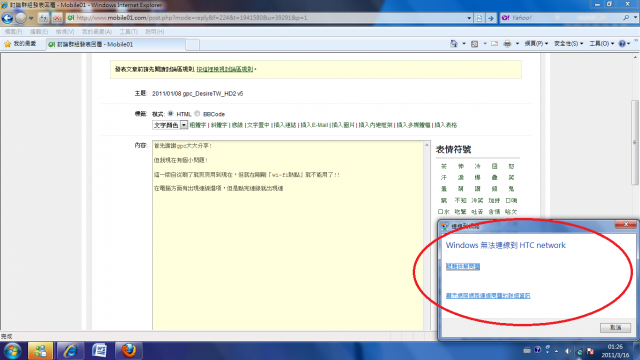
Task: Insert the 哈欠 emoticon
Action: click(511, 211)
